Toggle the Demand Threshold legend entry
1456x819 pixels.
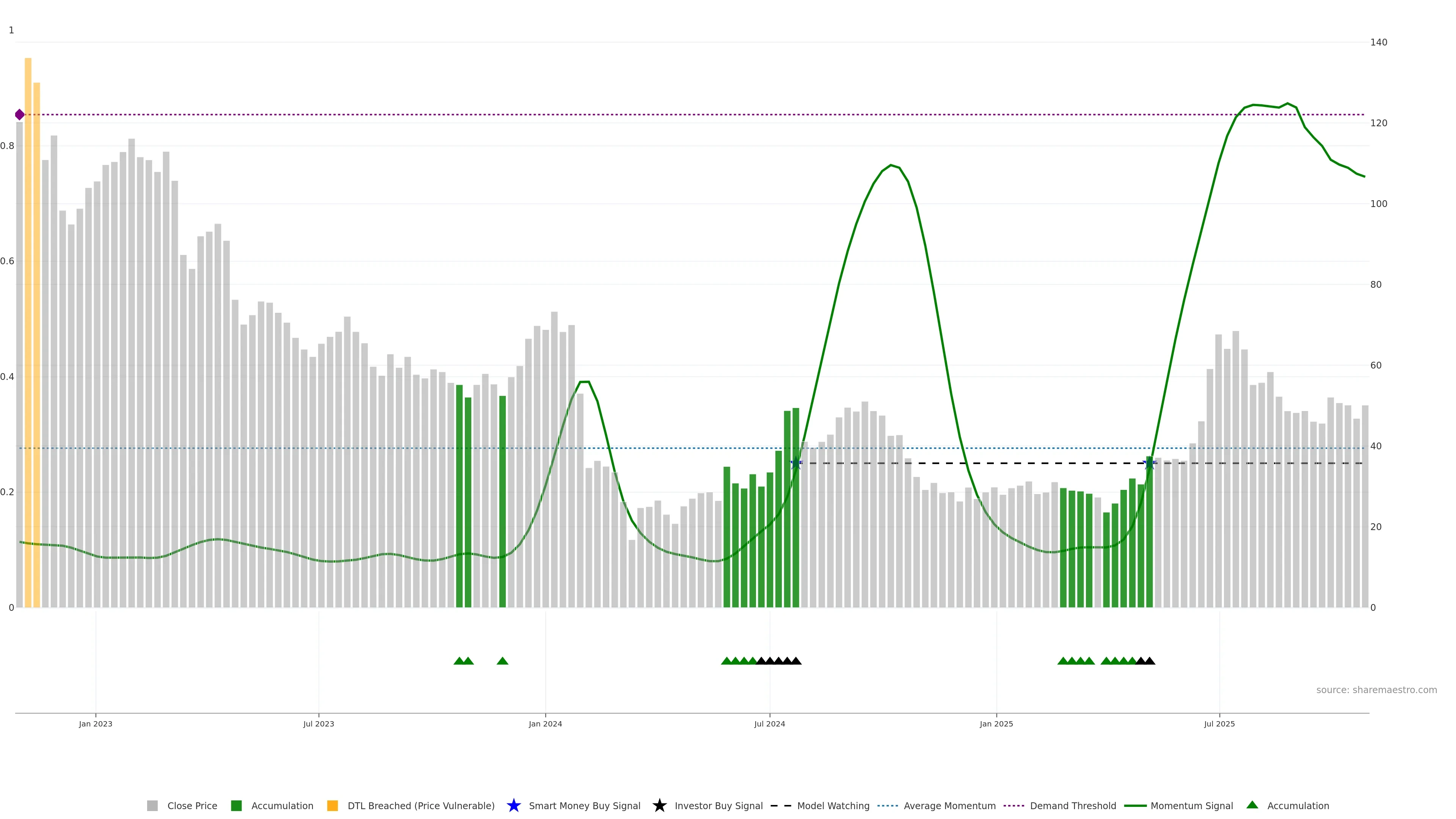[1073, 805]
